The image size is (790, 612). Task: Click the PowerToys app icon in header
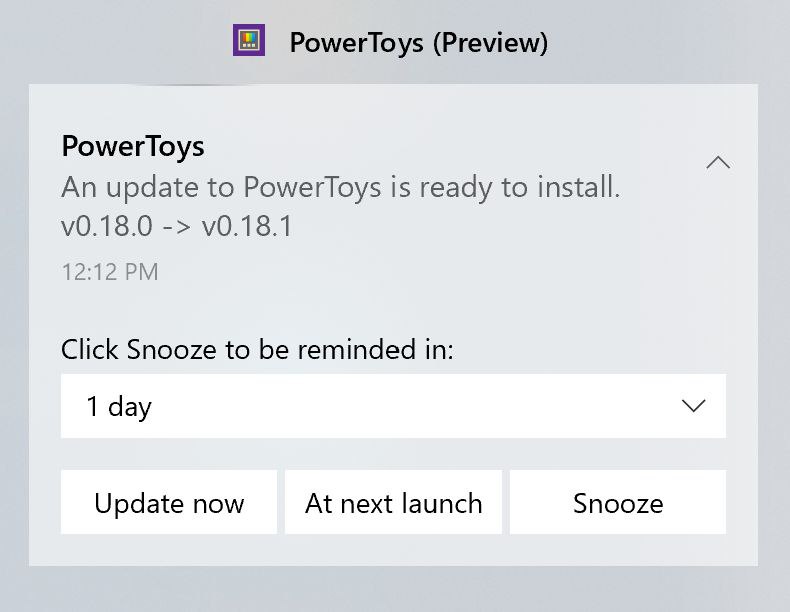coord(248,40)
